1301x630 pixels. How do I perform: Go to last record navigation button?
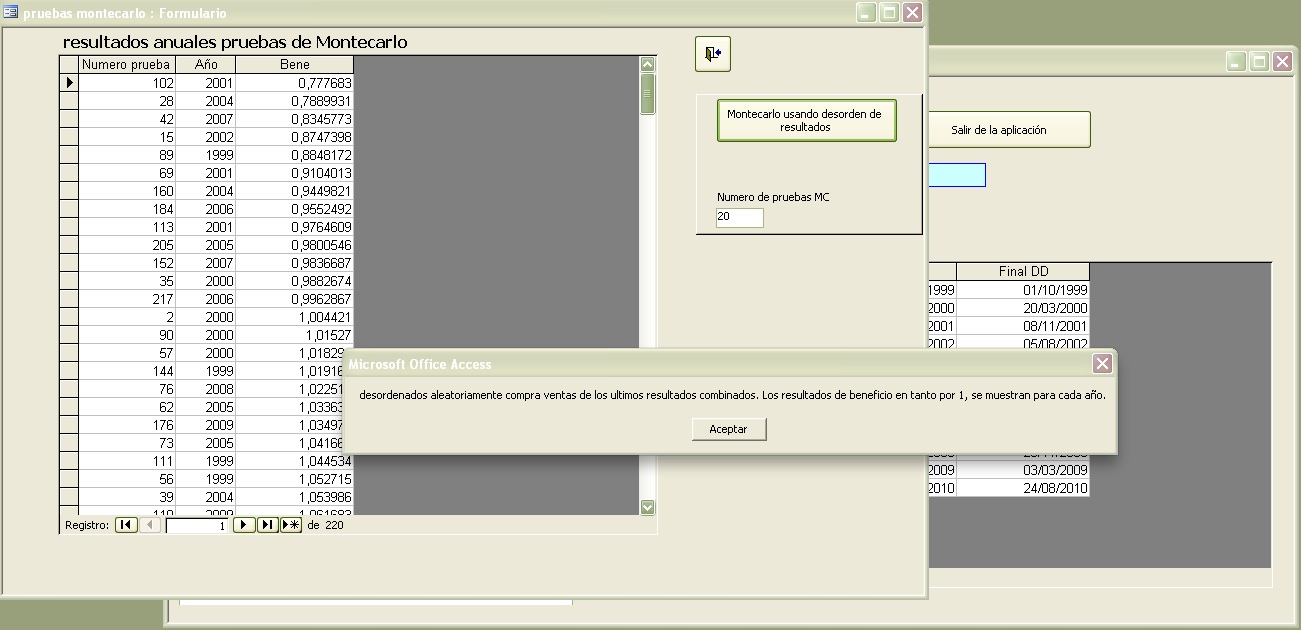(x=267, y=525)
